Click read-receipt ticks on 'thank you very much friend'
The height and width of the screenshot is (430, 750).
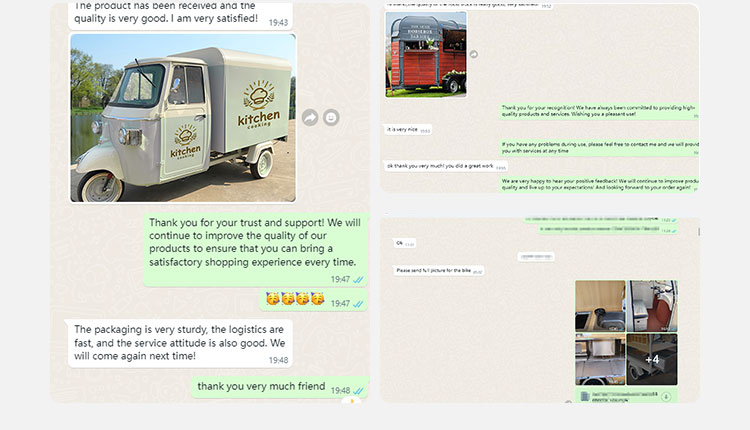(x=358, y=391)
